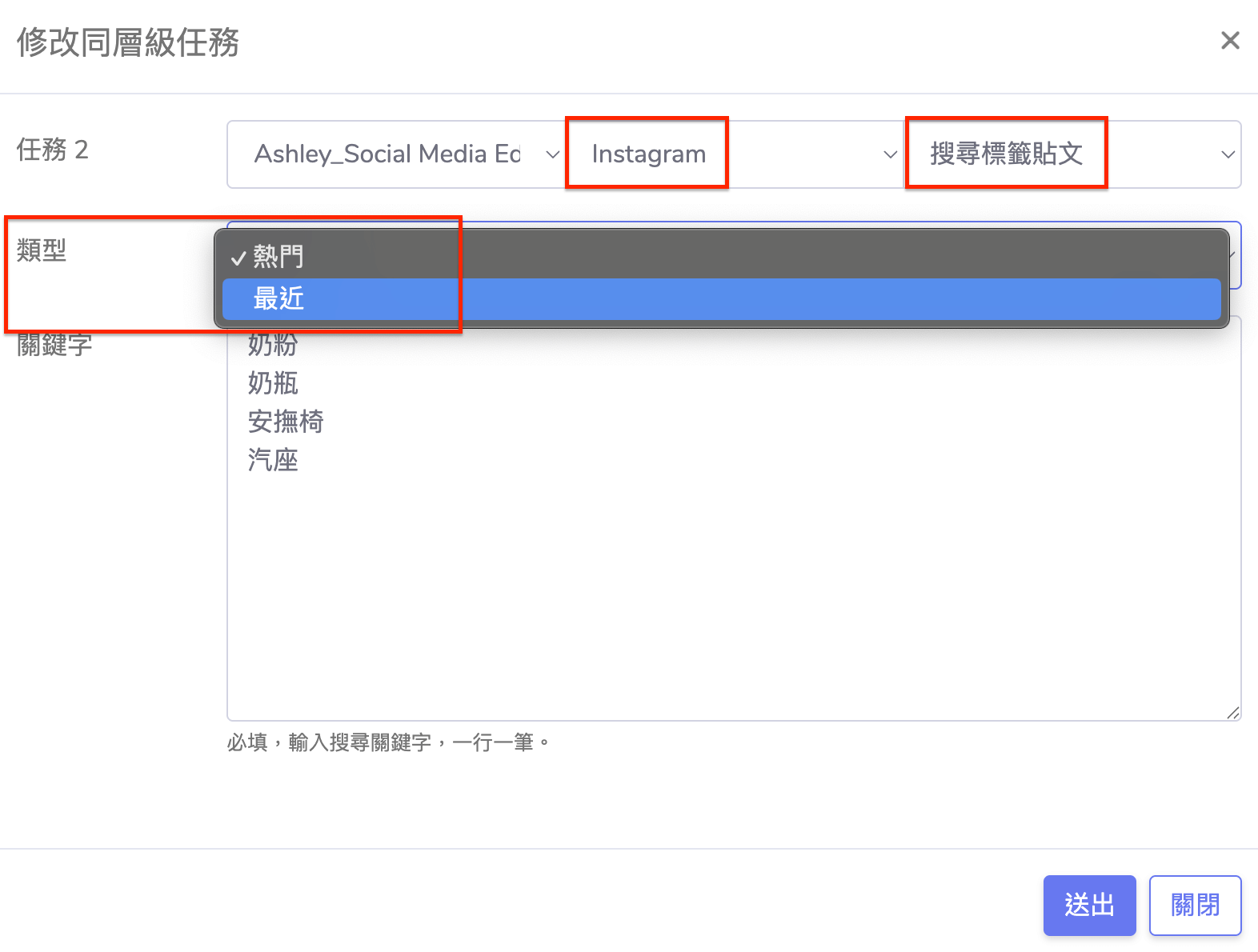This screenshot has height=952, width=1258.
Task: Place cursor on keyword line 汽座
Action: (273, 460)
